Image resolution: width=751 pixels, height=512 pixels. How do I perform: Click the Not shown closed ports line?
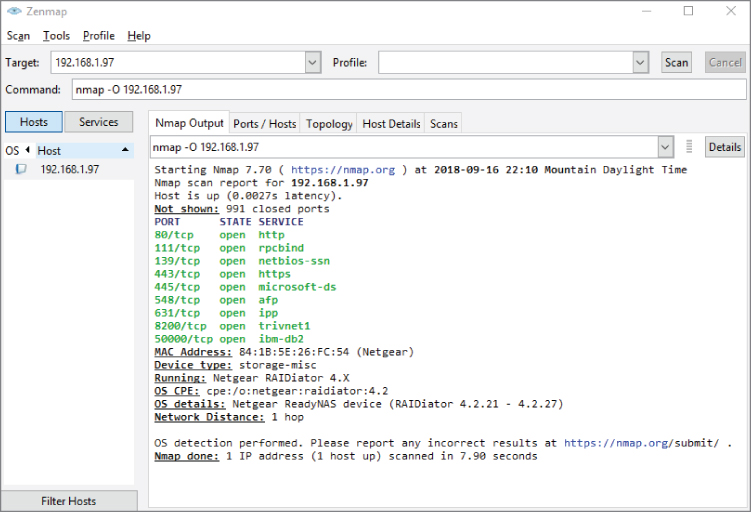[242, 209]
